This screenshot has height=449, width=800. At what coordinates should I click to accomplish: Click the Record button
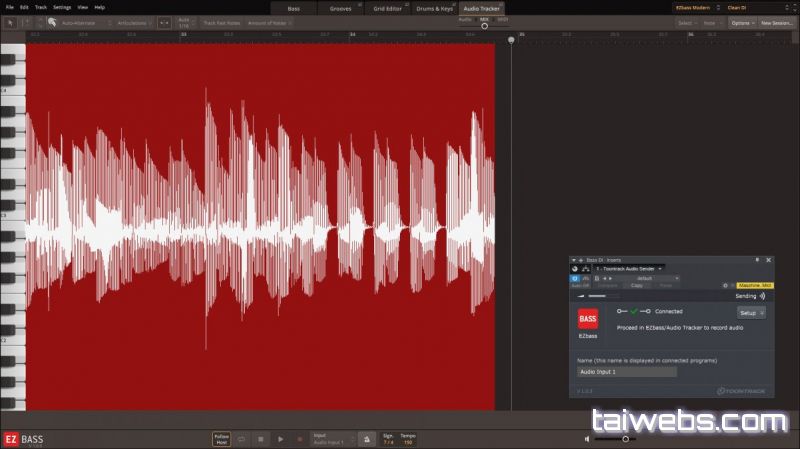tap(299, 438)
